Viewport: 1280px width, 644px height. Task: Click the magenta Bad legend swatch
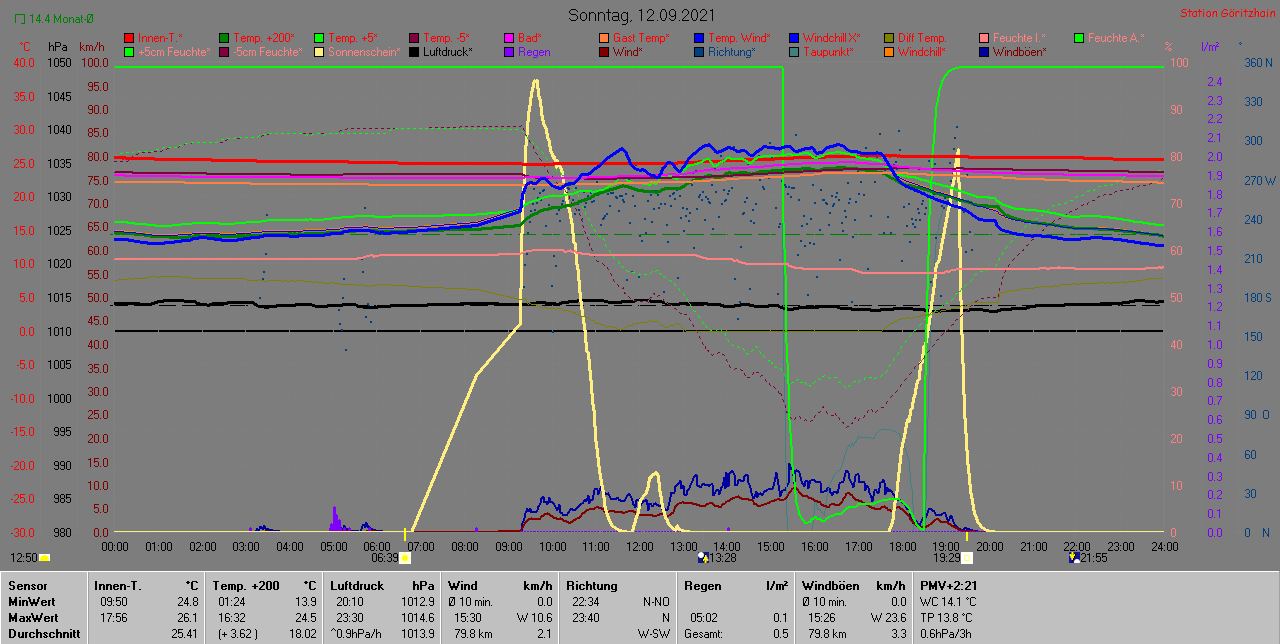(509, 37)
